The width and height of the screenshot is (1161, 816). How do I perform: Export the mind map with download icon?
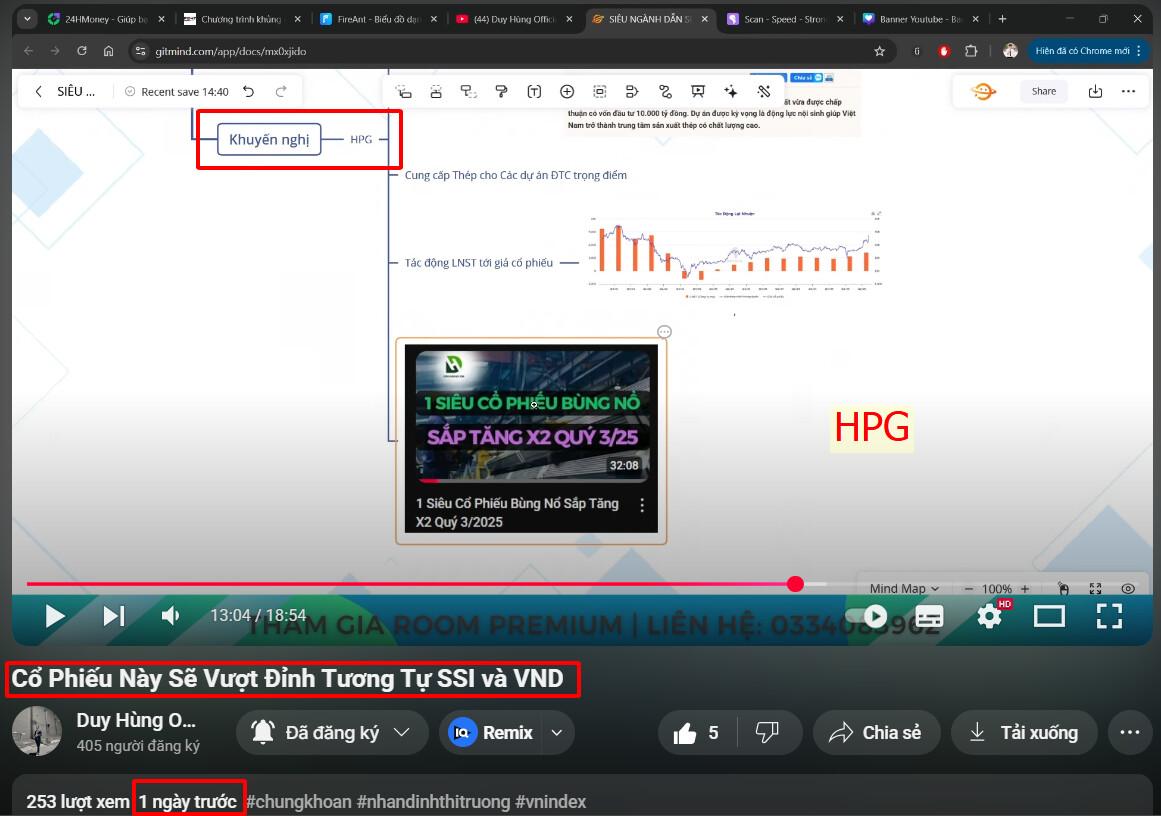point(1095,92)
